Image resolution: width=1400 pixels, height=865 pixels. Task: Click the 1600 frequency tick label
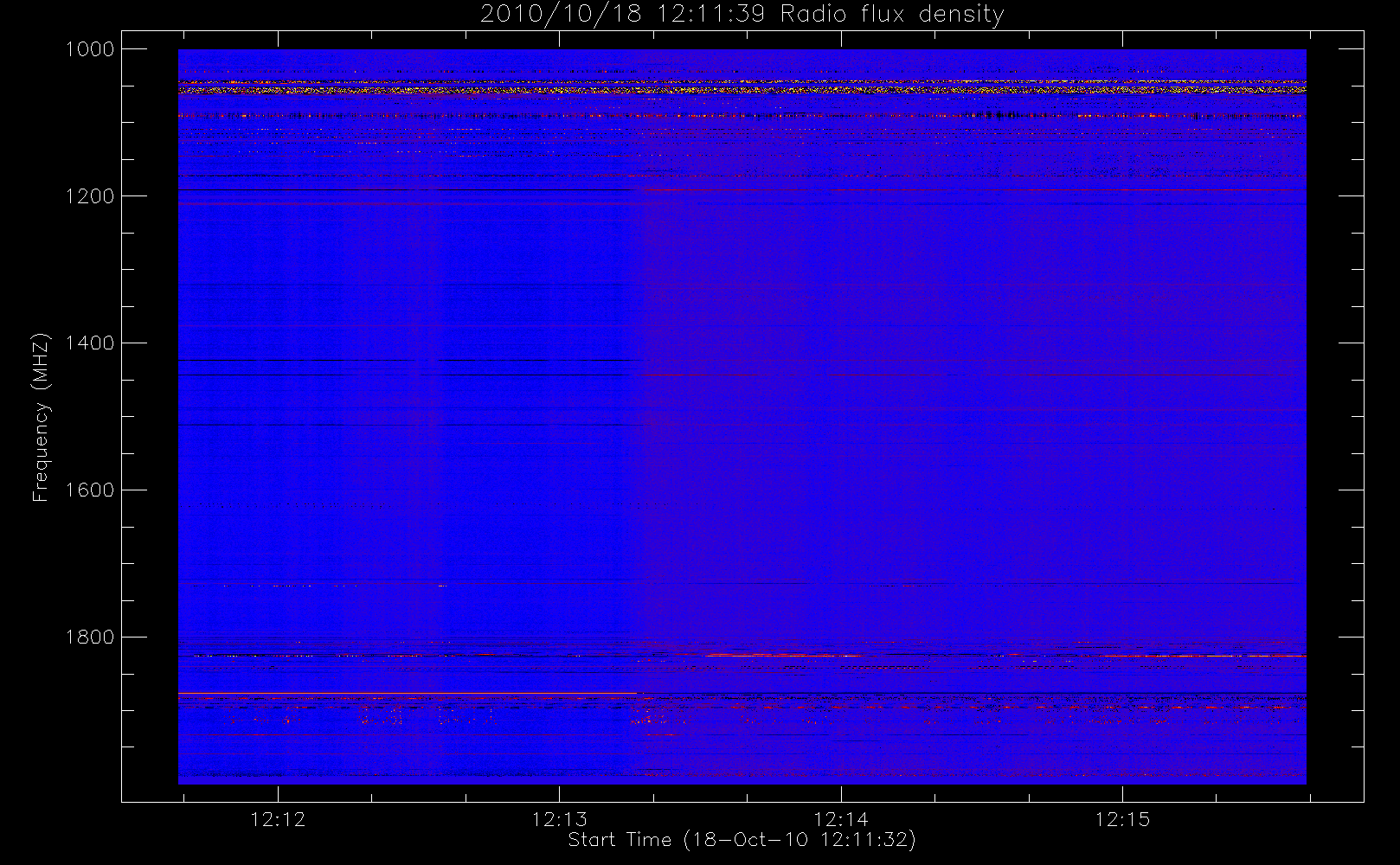[x=90, y=490]
